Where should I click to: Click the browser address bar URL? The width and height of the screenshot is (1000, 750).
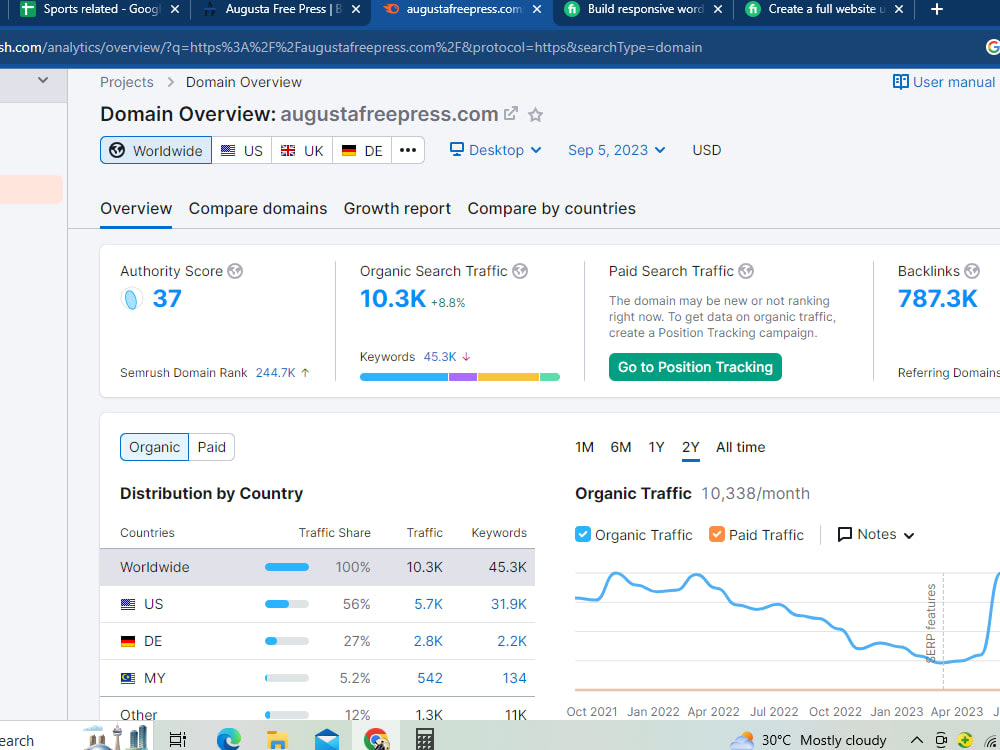351,47
